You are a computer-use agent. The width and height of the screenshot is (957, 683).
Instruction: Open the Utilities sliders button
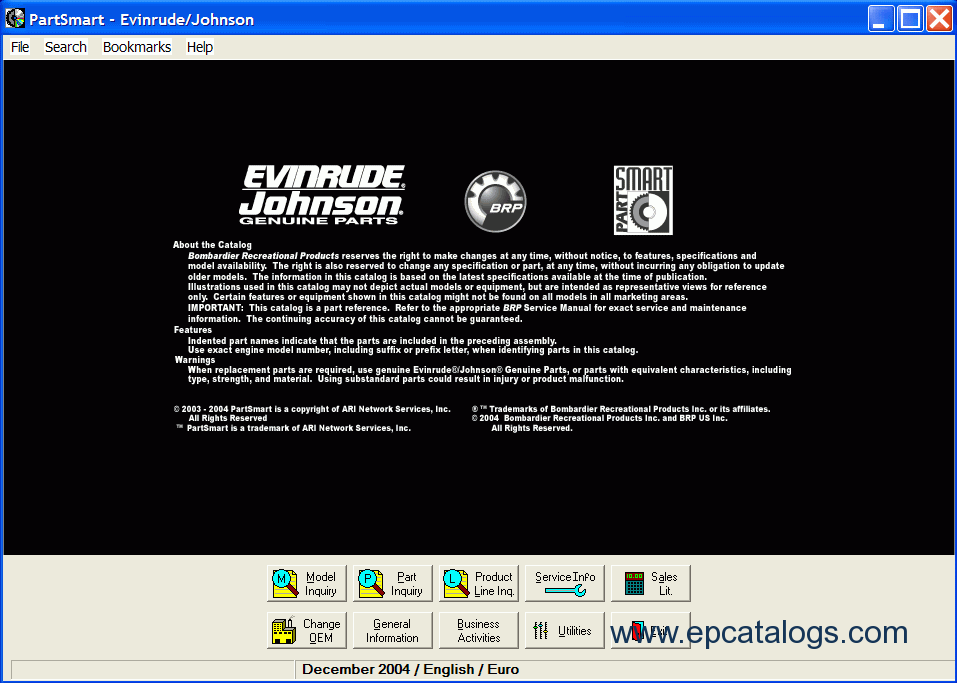(x=565, y=631)
